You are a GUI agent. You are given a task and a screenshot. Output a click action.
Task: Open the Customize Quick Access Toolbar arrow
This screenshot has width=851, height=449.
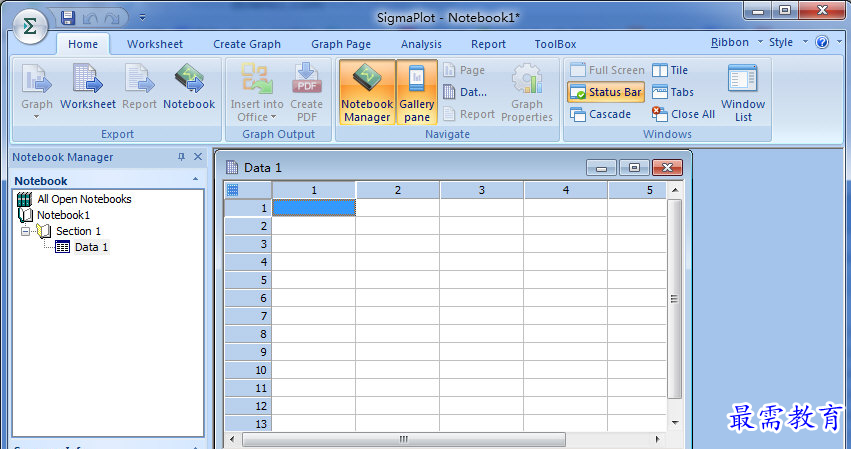(142, 18)
